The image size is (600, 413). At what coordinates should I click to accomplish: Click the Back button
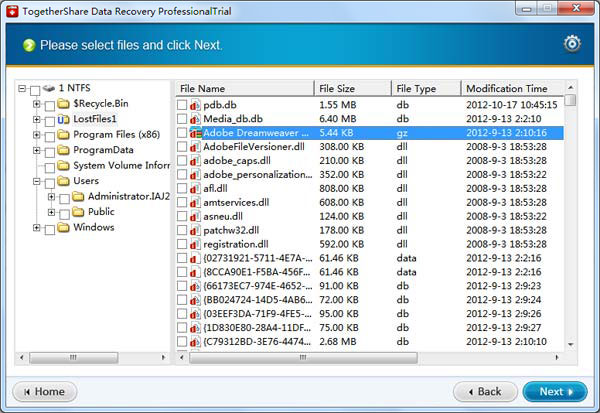[x=485, y=392]
